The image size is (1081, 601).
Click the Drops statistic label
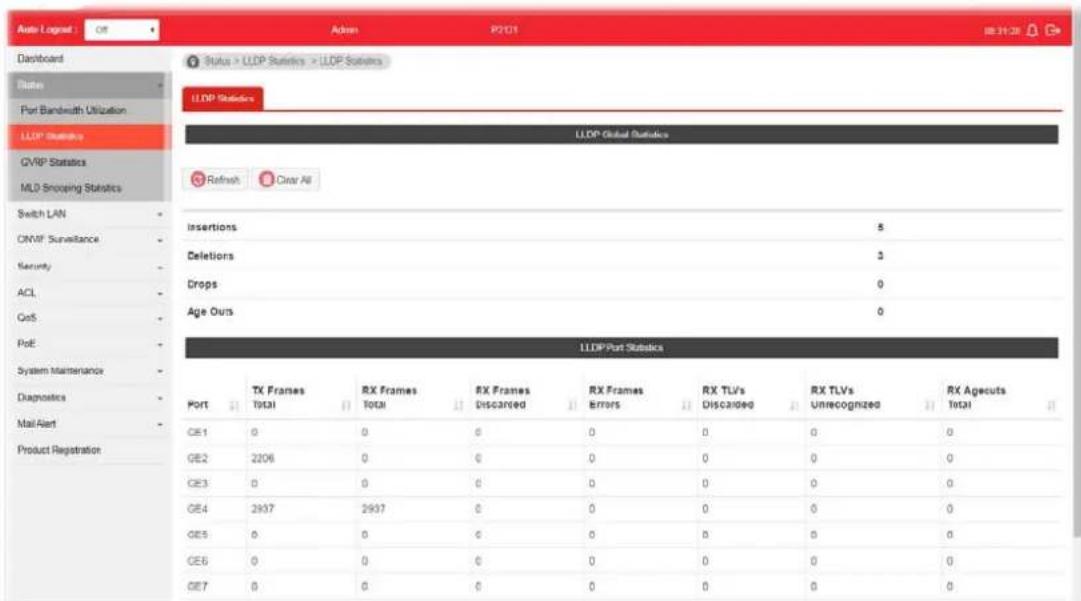[x=202, y=284]
